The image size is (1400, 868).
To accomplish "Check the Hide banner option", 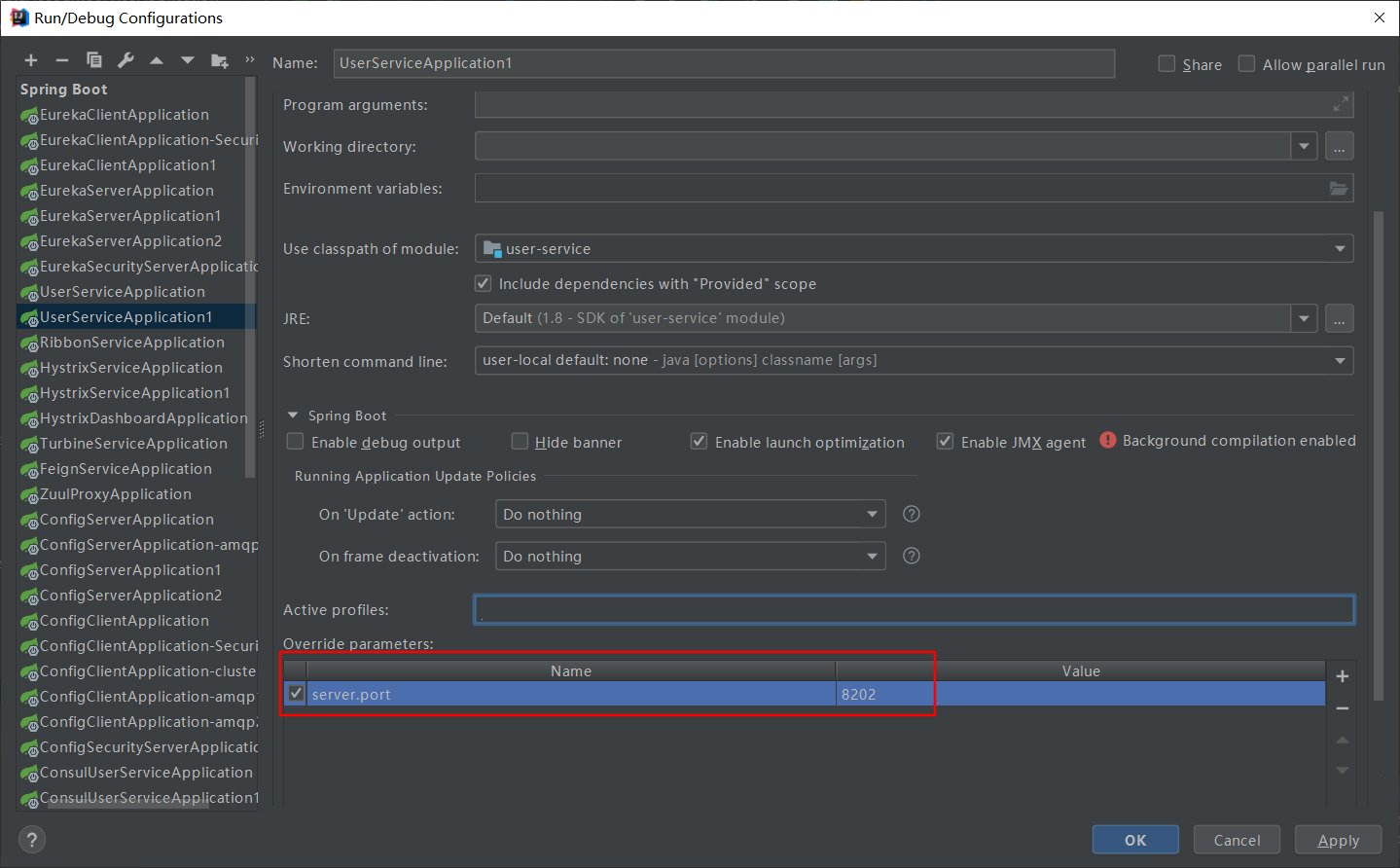I will (520, 442).
